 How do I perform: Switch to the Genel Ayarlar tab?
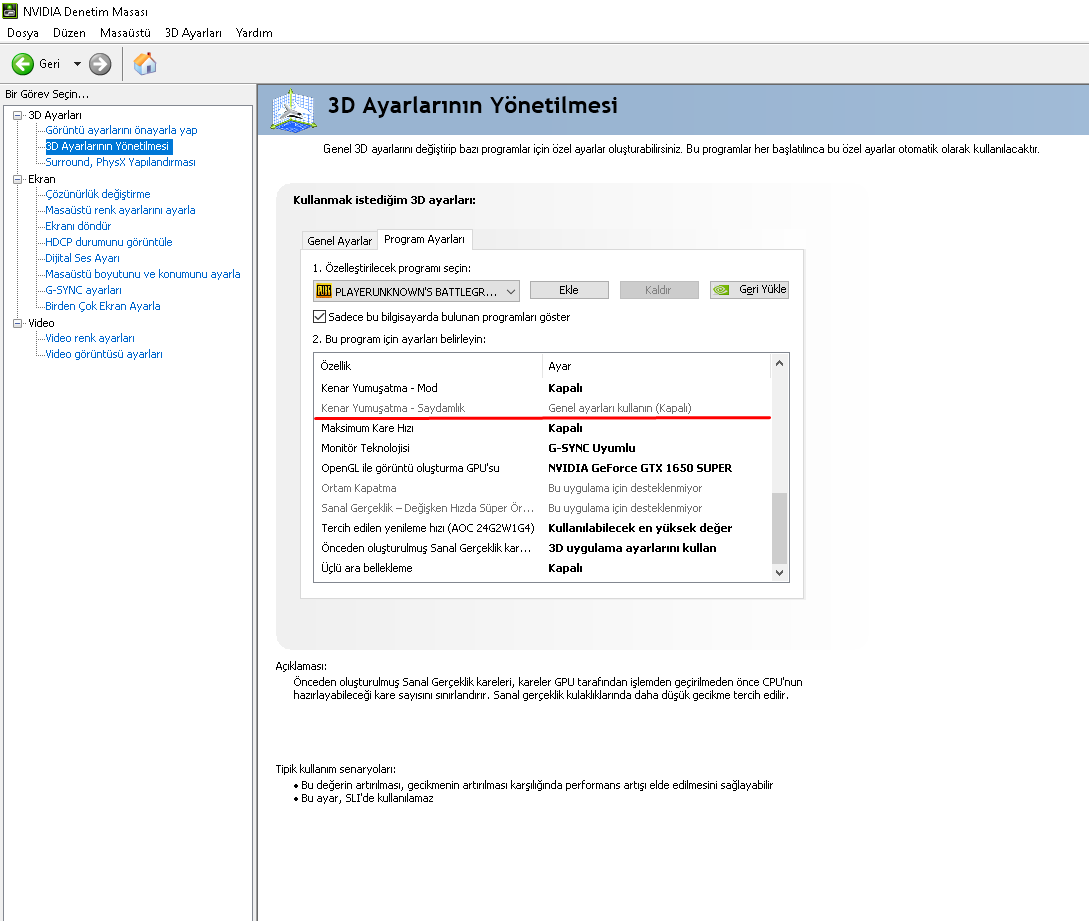pyautogui.click(x=340, y=240)
